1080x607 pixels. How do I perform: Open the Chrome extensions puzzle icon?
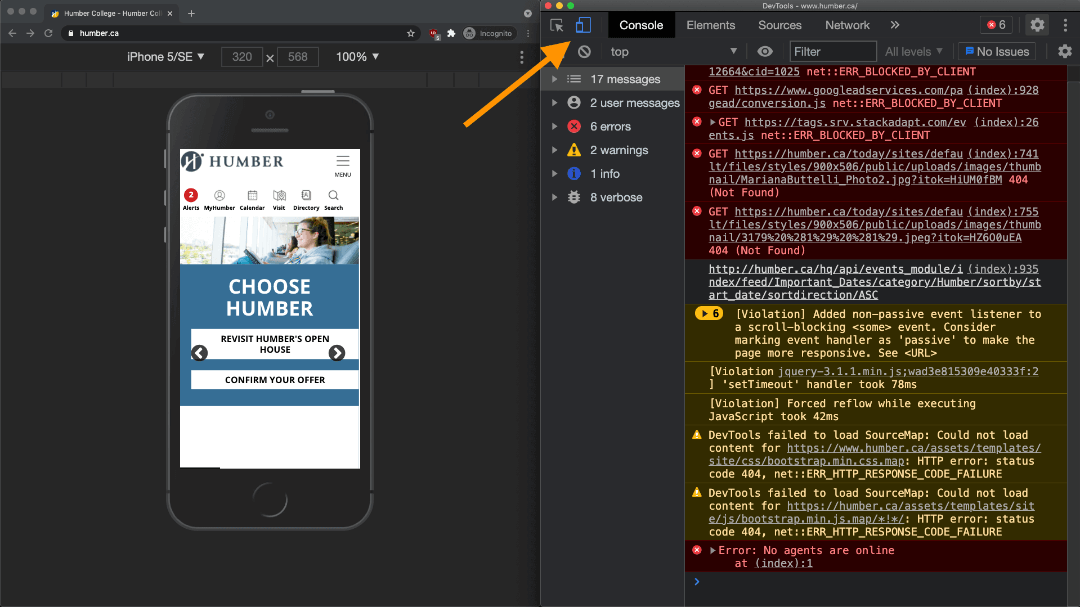coord(451,33)
